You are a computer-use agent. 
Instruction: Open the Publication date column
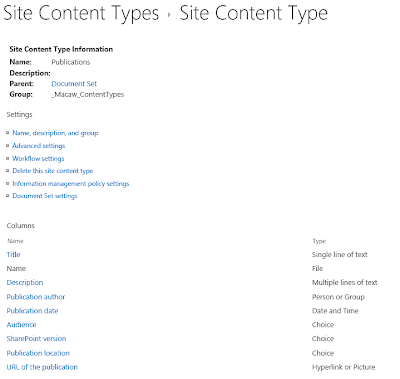pyautogui.click(x=32, y=311)
